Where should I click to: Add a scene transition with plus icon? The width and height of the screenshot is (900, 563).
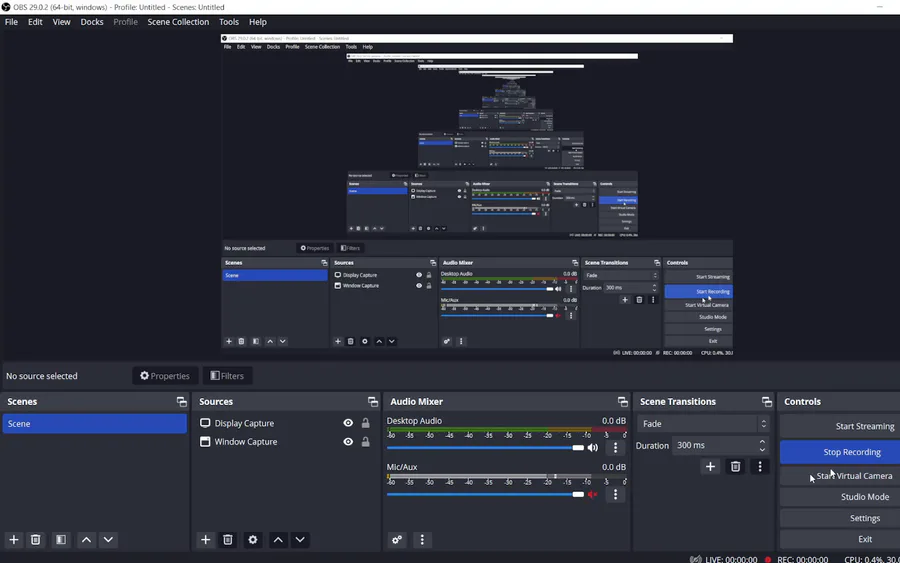(x=710, y=467)
